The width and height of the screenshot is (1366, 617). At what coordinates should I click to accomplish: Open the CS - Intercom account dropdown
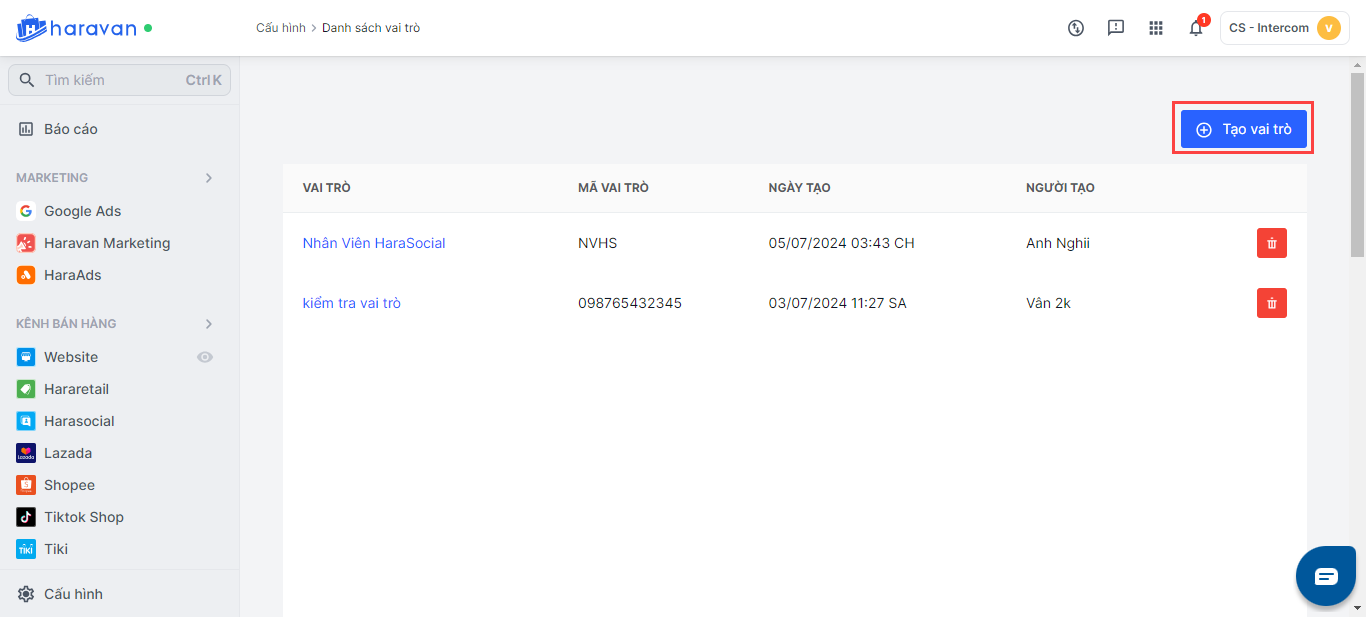(1284, 28)
